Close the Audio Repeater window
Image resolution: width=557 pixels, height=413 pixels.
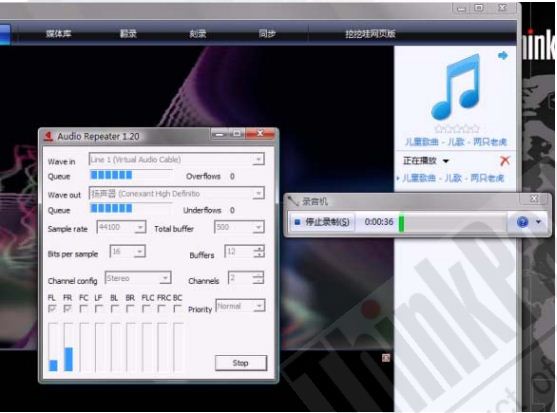(260, 134)
